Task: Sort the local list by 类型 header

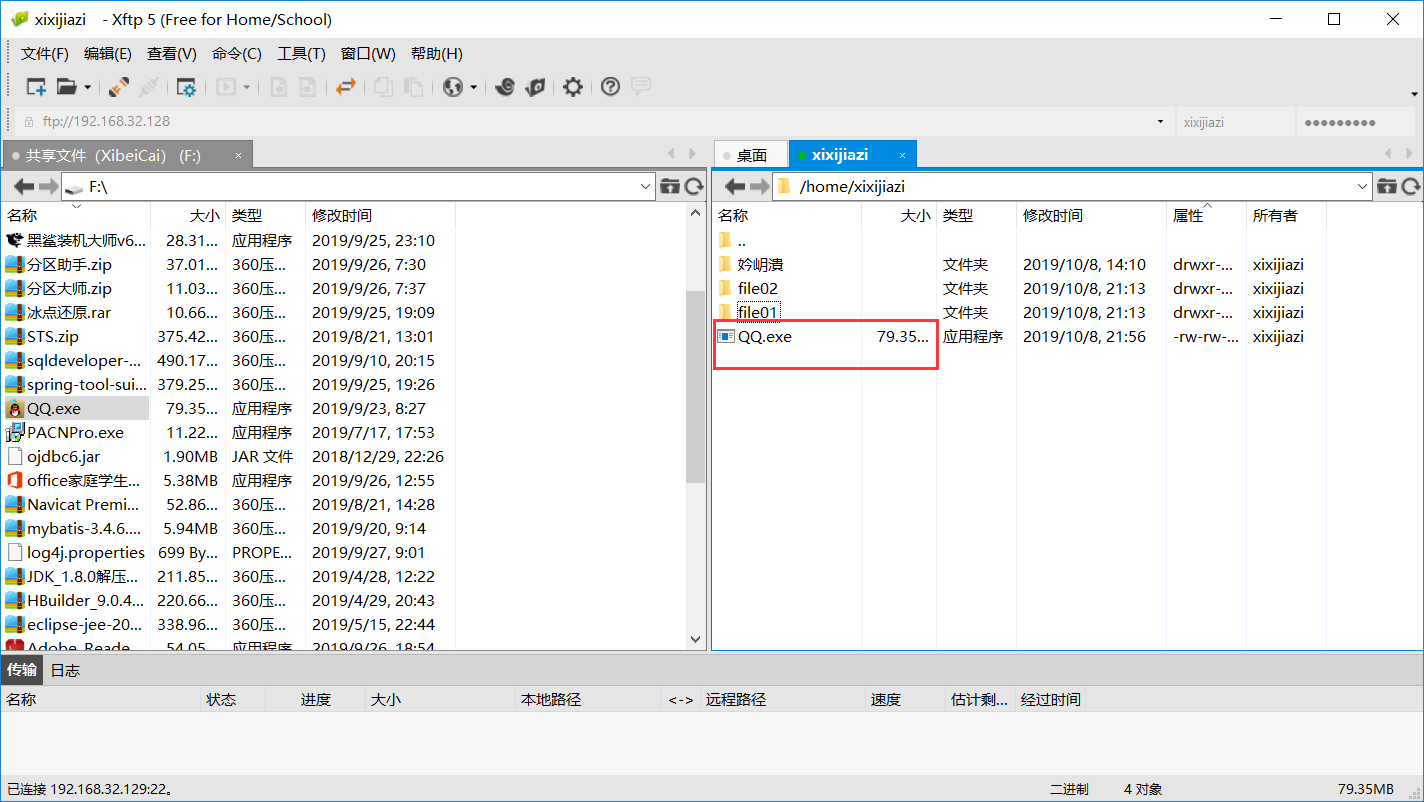Action: (x=265, y=215)
